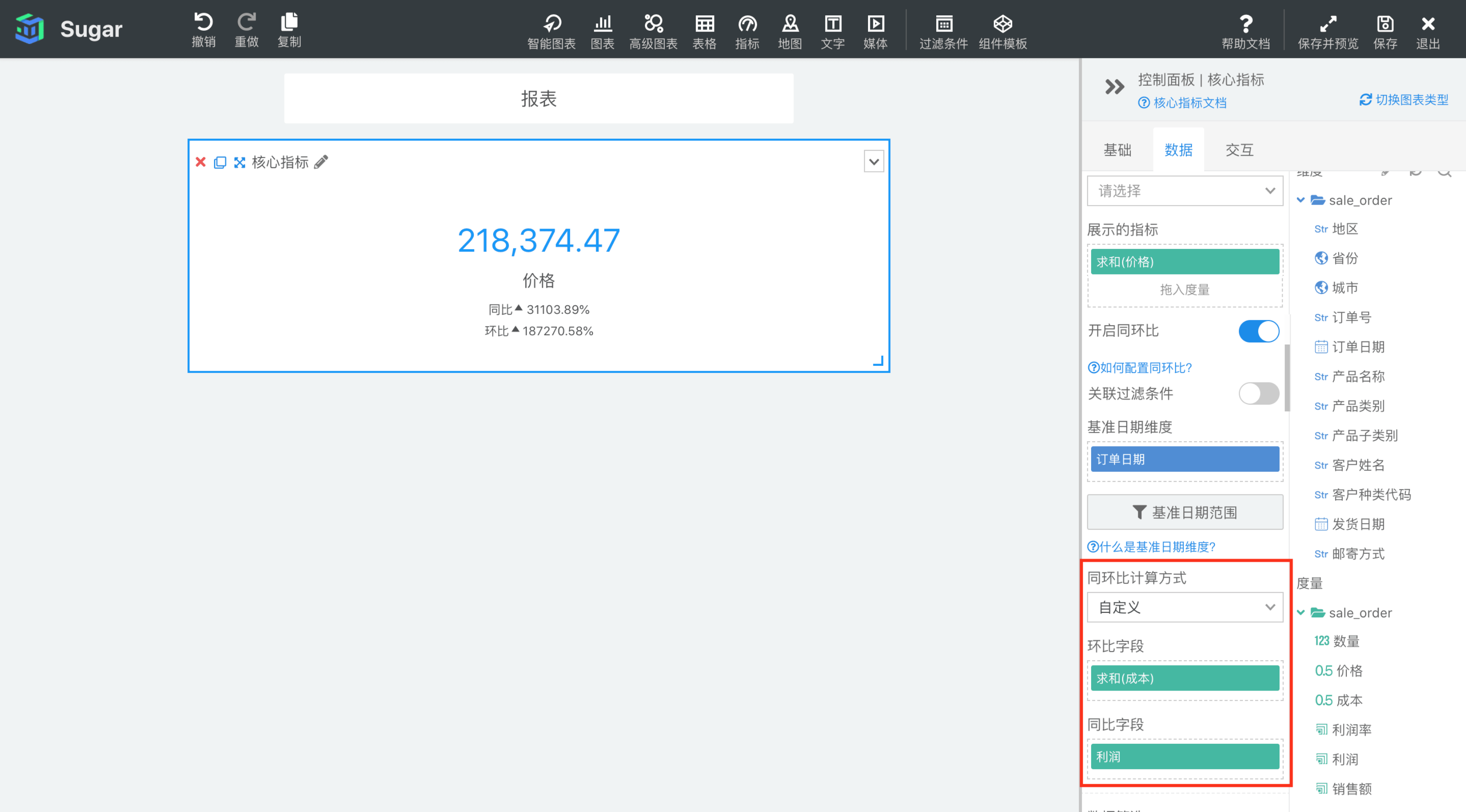The image size is (1466, 812).
Task: Select the 省份 dimension field
Action: click(x=1337, y=258)
